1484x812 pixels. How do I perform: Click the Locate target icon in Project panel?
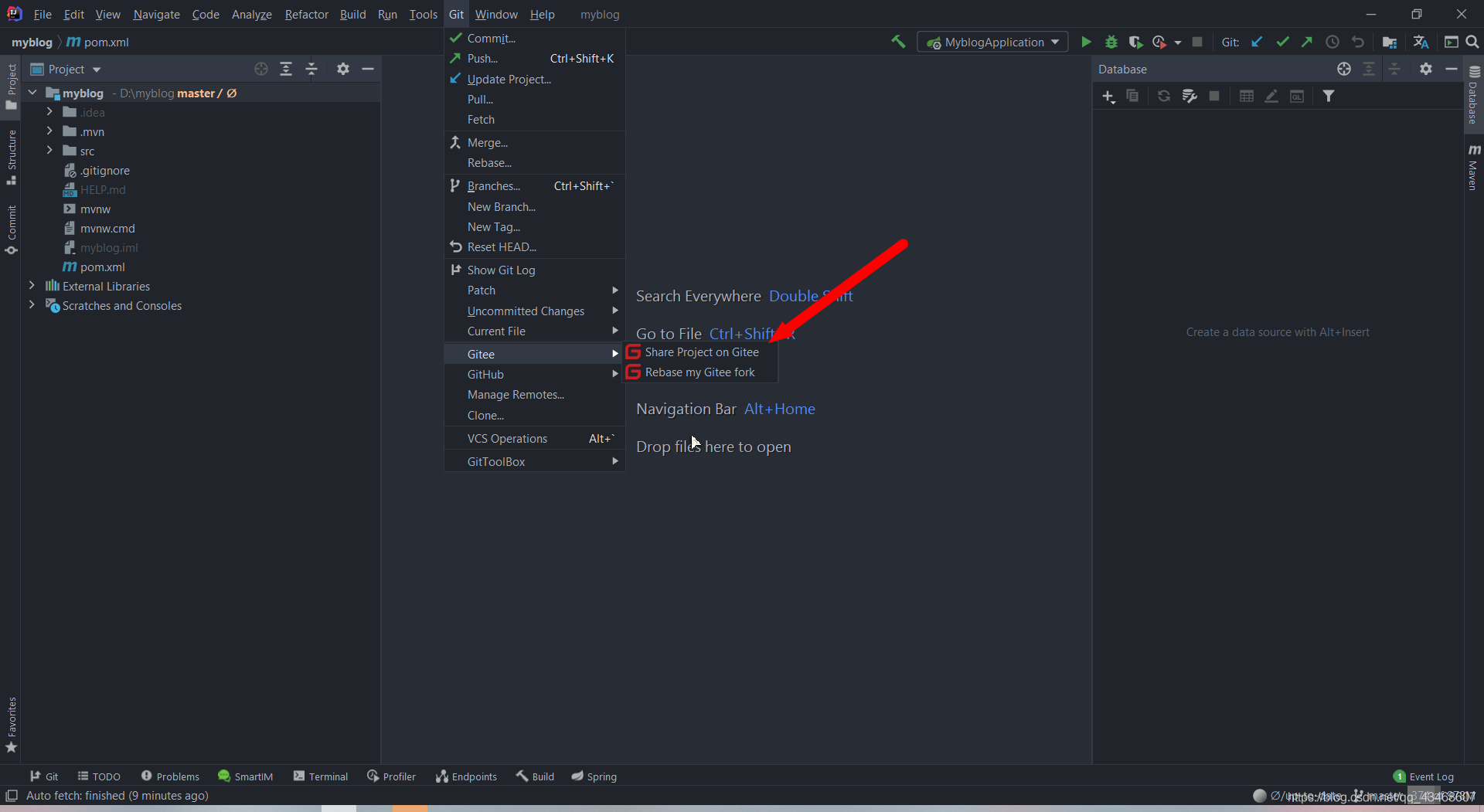pyautogui.click(x=261, y=69)
